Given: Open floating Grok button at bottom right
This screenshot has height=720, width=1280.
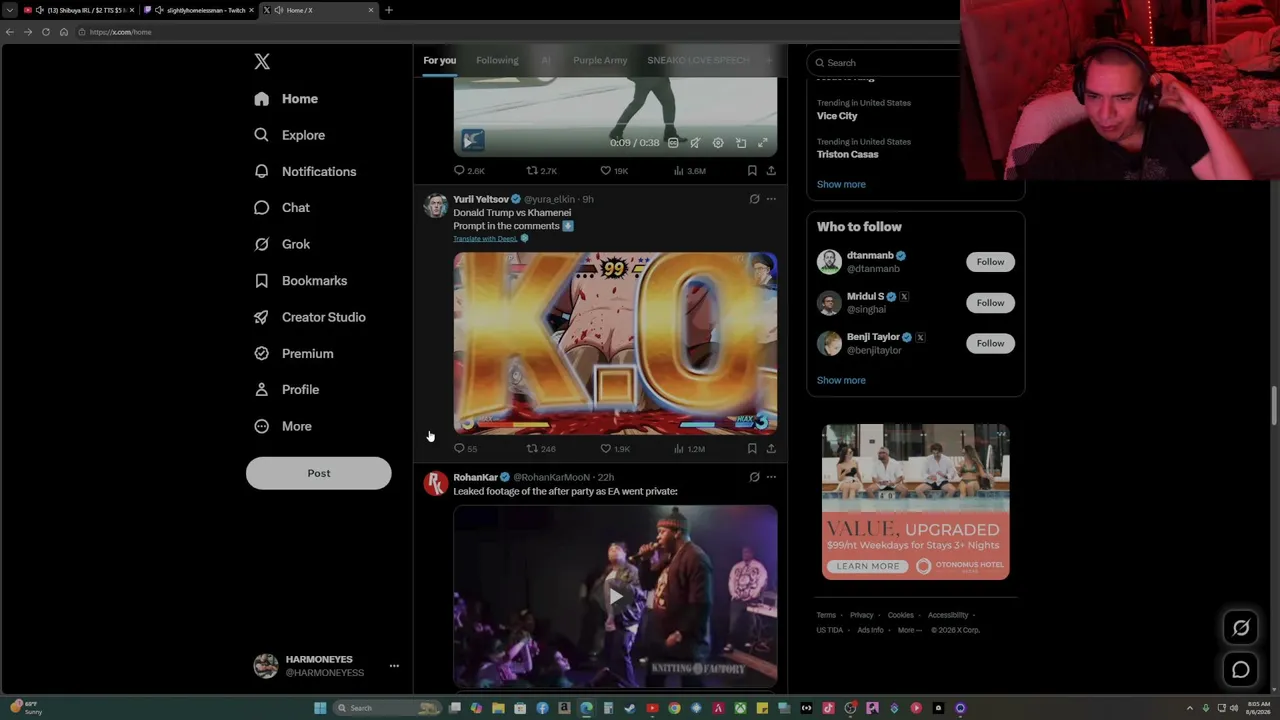Looking at the screenshot, I should click(1241, 628).
